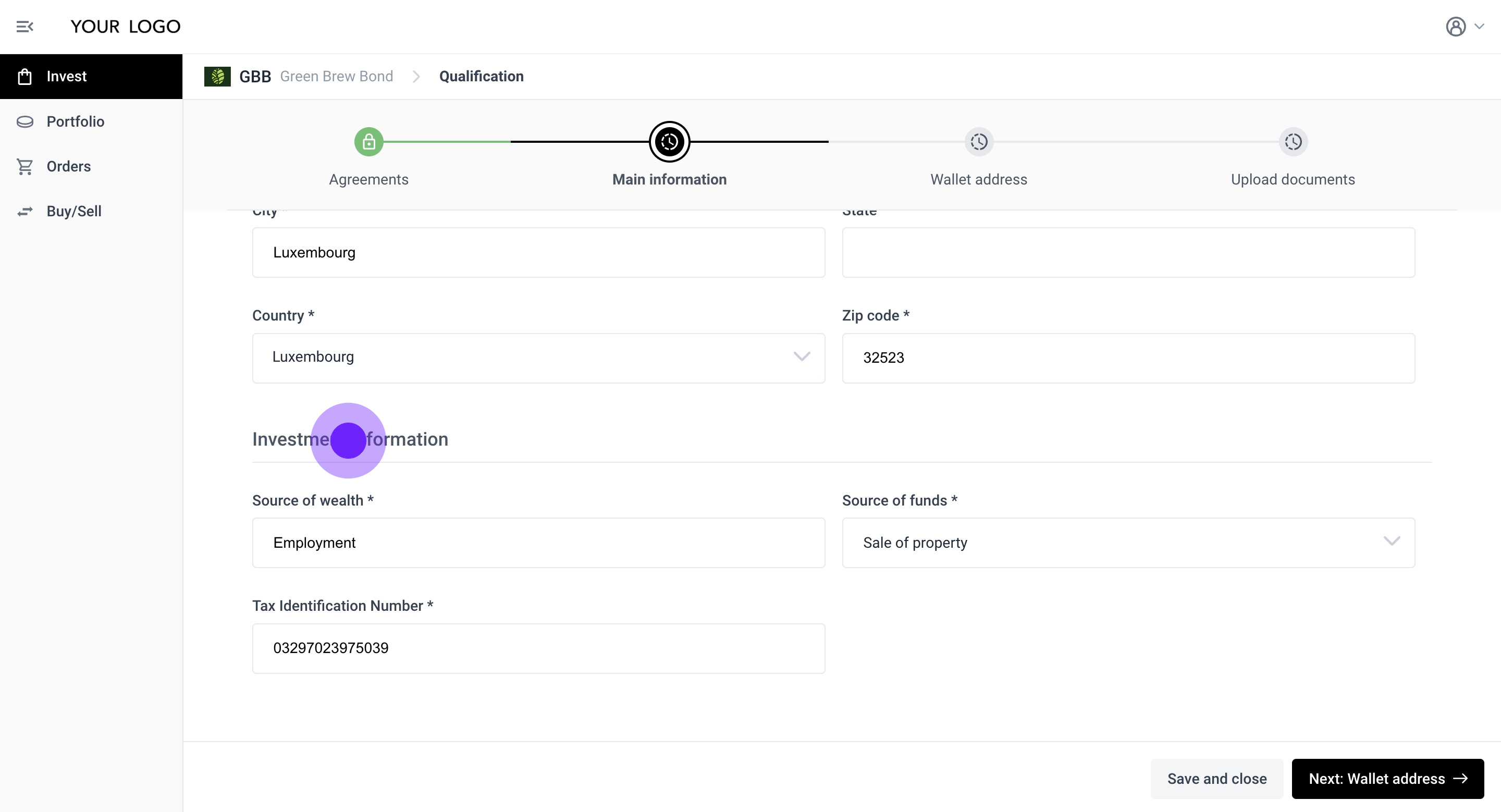Click the Portfolio coin icon in sidebar
1501x812 pixels.
coord(24,122)
